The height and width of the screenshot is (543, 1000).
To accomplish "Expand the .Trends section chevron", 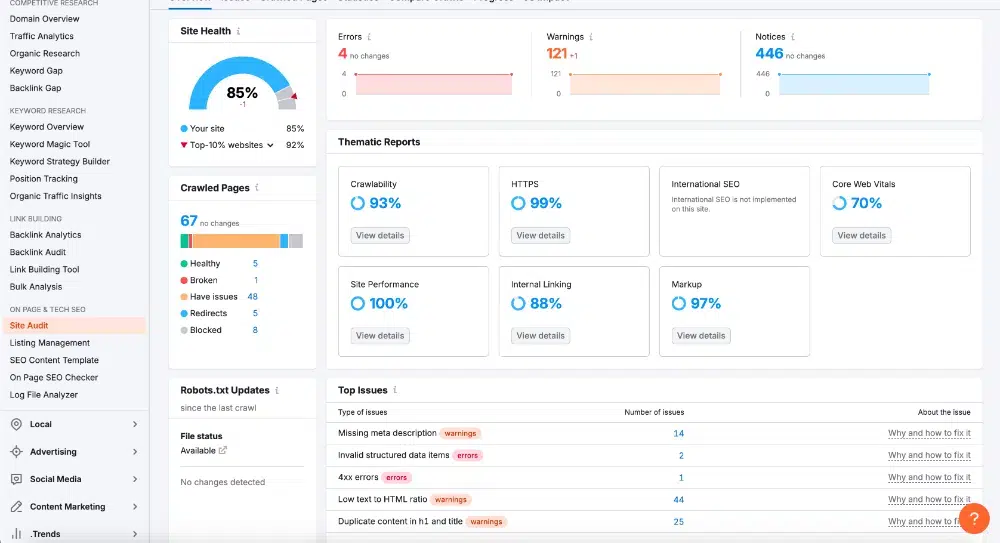I will tap(135, 534).
